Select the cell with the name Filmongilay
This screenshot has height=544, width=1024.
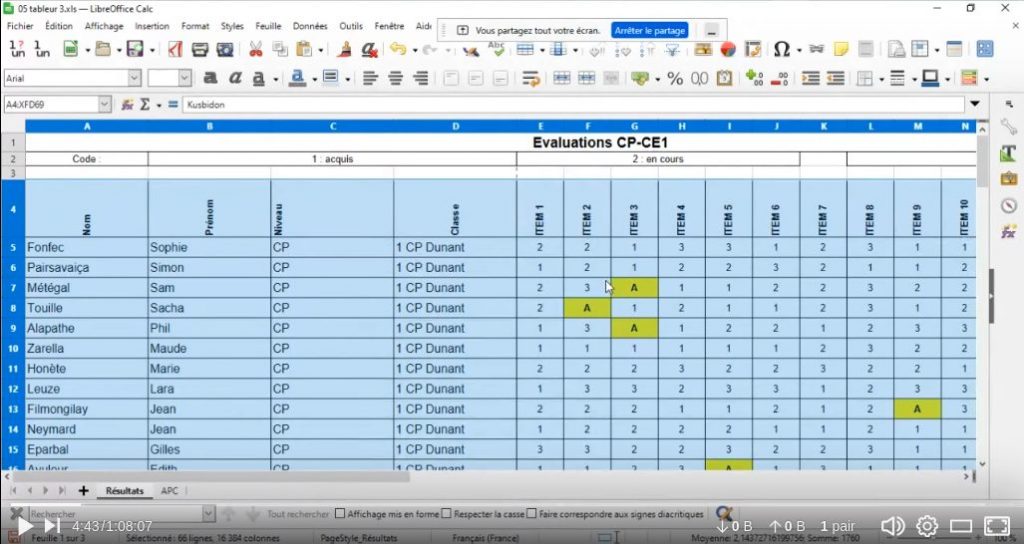pyautogui.click(x=86, y=409)
